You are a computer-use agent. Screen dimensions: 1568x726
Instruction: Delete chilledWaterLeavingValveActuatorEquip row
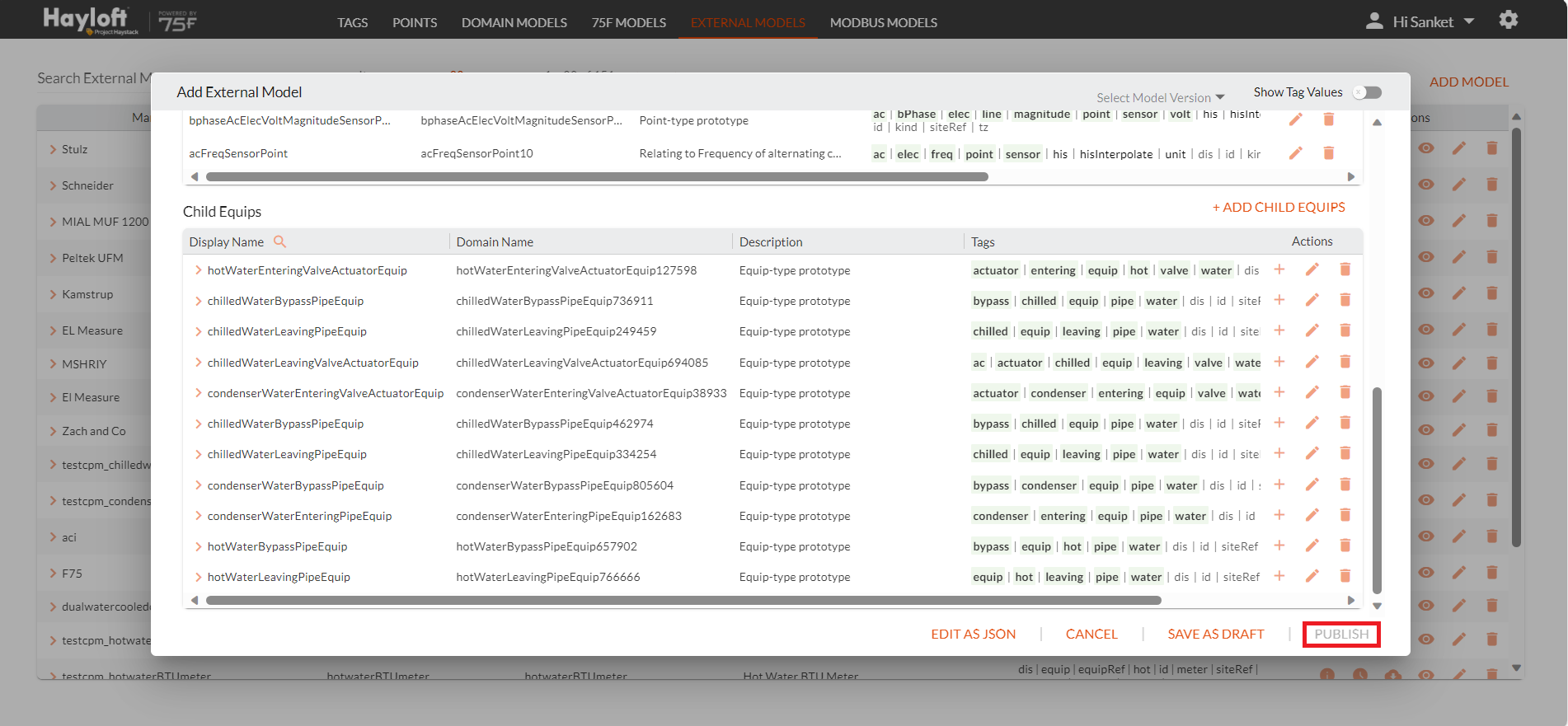tap(1345, 362)
